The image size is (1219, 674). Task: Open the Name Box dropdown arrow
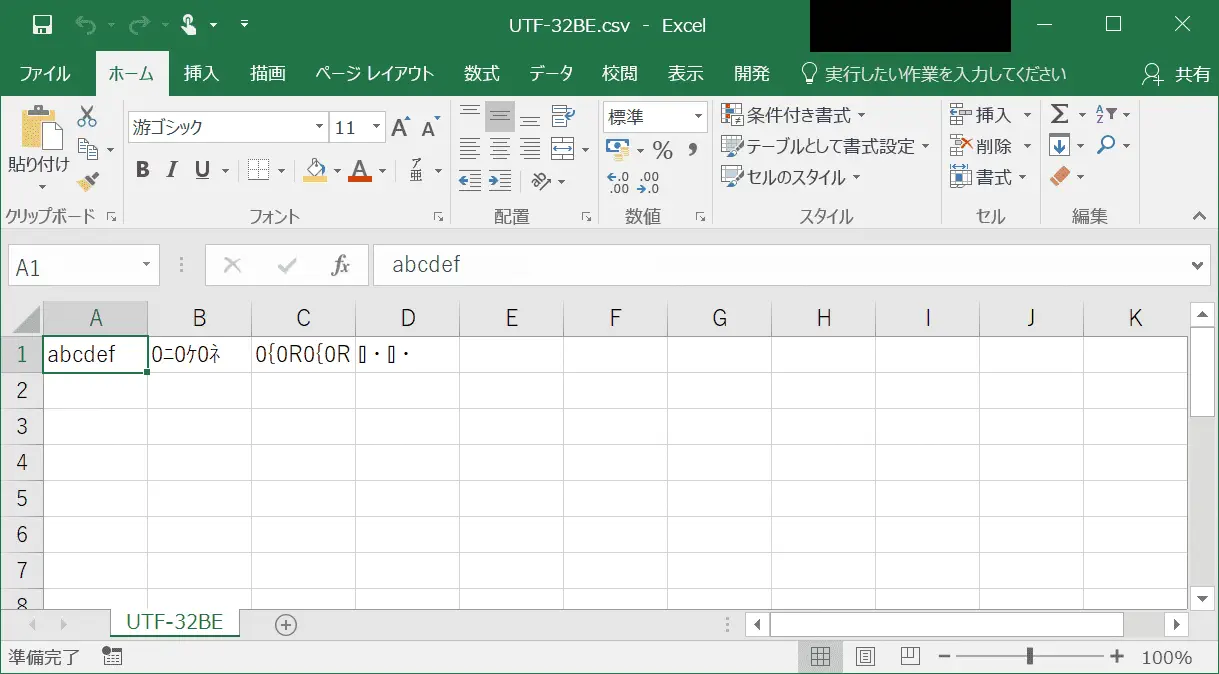(x=146, y=266)
